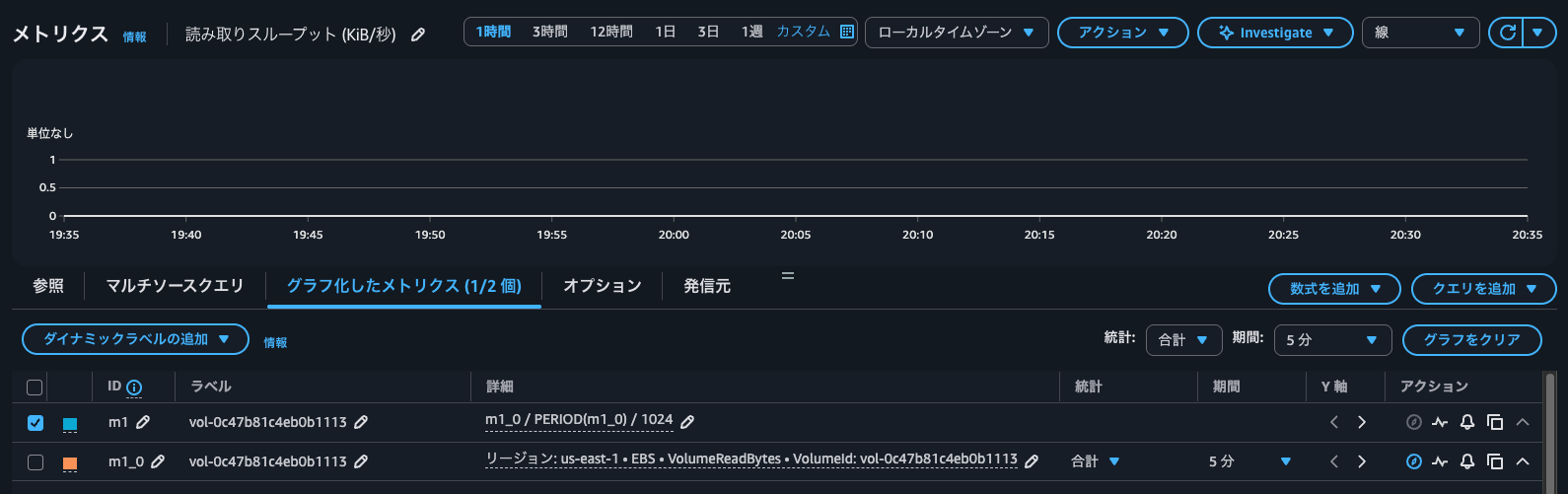Change period 5 分 in m1_0 row
The image size is (1568, 494).
click(x=1250, y=461)
